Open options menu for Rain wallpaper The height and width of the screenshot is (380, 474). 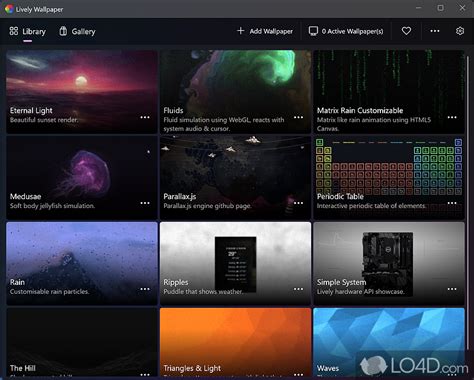pos(145,289)
